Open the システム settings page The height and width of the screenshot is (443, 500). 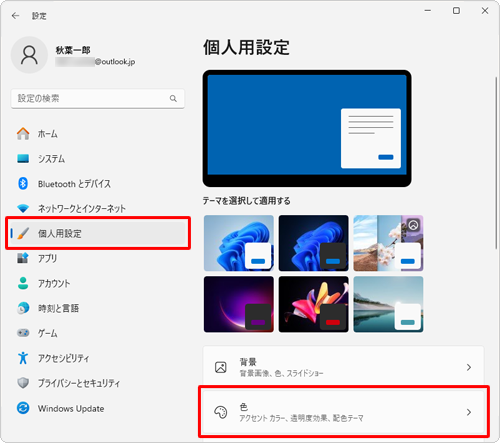point(98,158)
